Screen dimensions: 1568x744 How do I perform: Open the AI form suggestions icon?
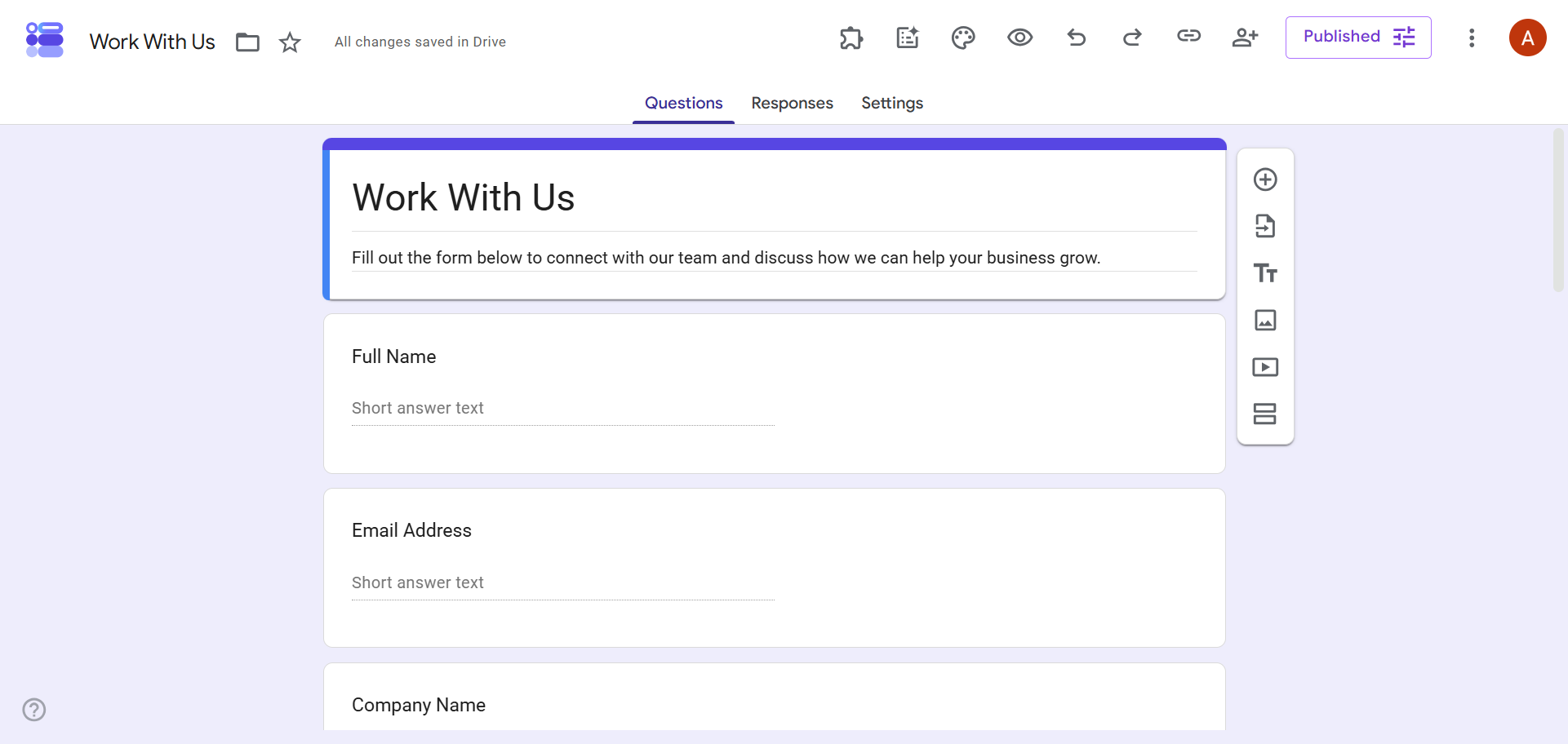(x=908, y=38)
